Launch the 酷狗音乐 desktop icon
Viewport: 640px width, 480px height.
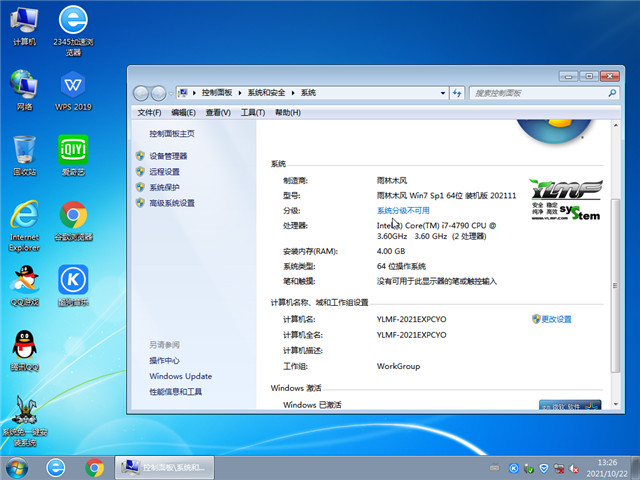(x=73, y=286)
